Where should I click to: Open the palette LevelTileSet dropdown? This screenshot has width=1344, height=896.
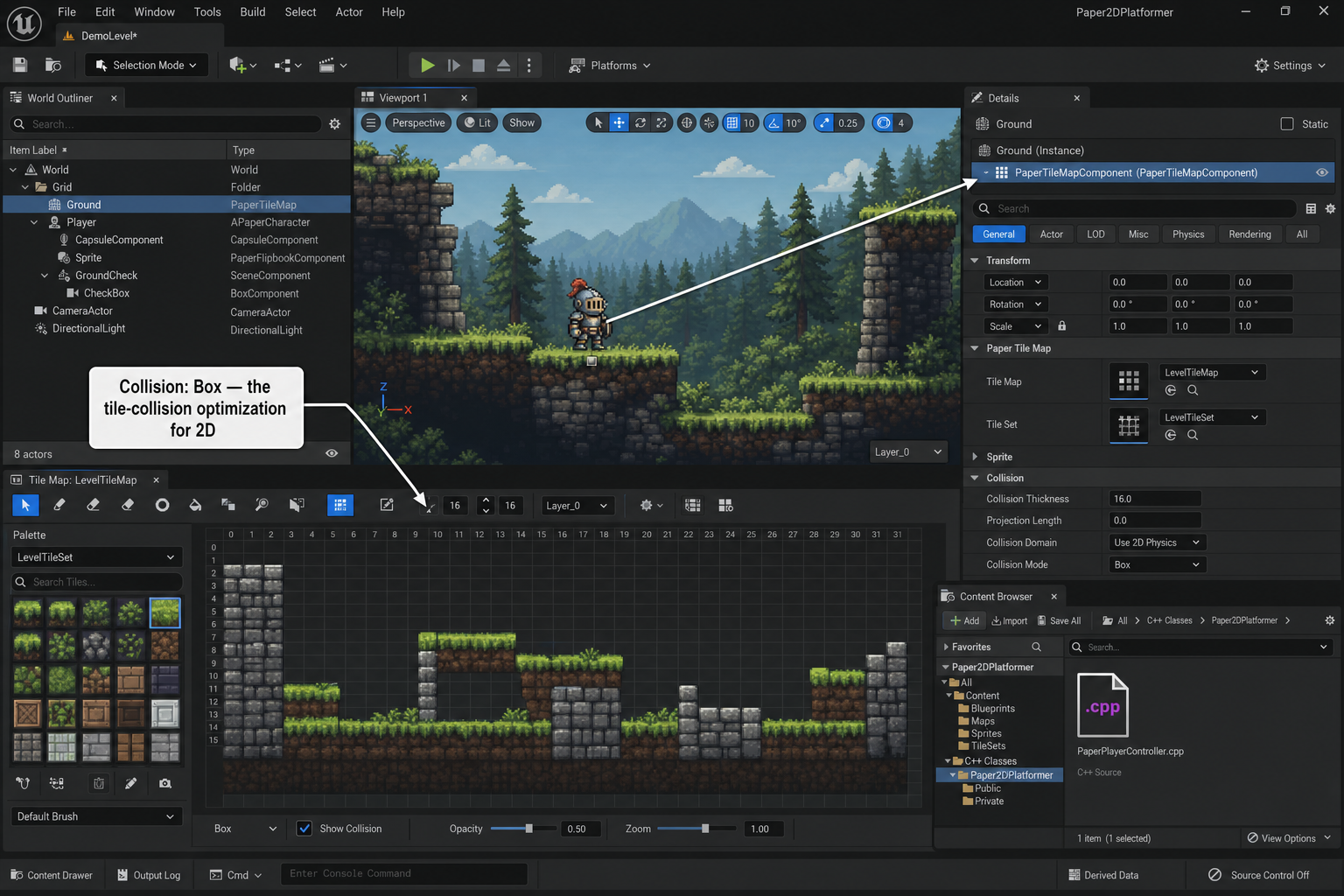pyautogui.click(x=95, y=557)
